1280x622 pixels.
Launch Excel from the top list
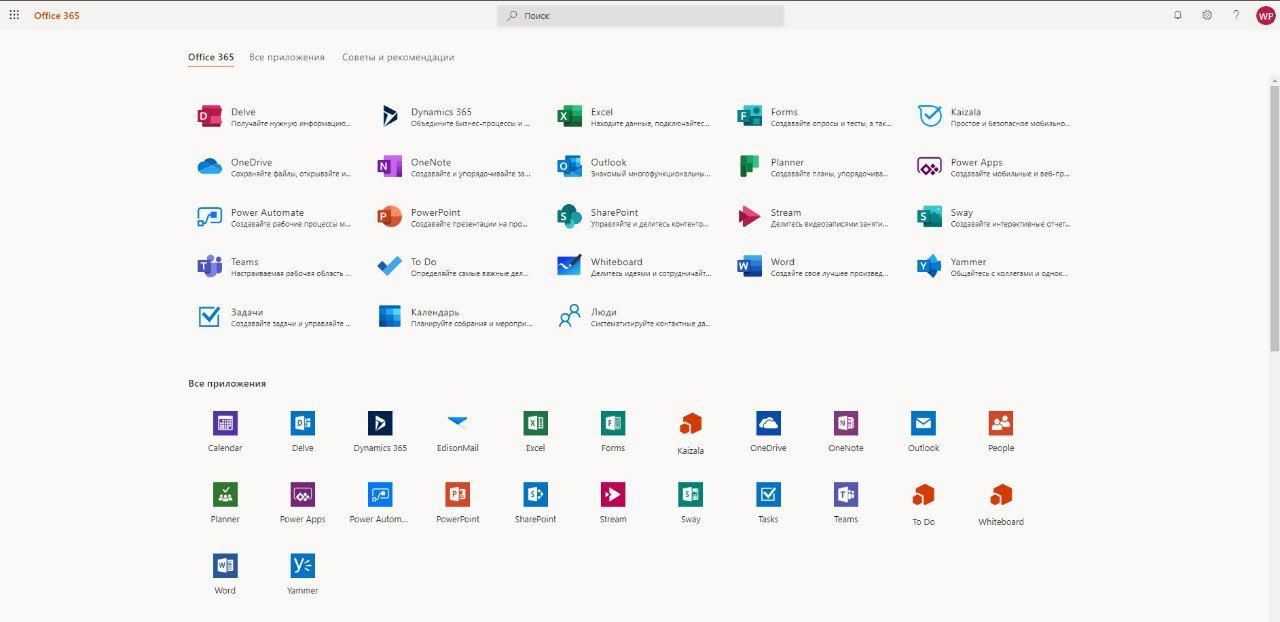coord(635,117)
